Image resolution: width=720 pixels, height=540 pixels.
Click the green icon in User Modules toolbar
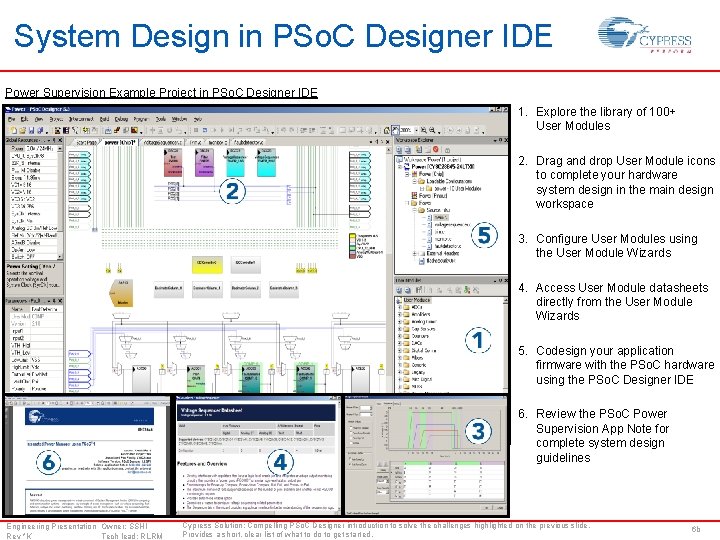[x=467, y=290]
